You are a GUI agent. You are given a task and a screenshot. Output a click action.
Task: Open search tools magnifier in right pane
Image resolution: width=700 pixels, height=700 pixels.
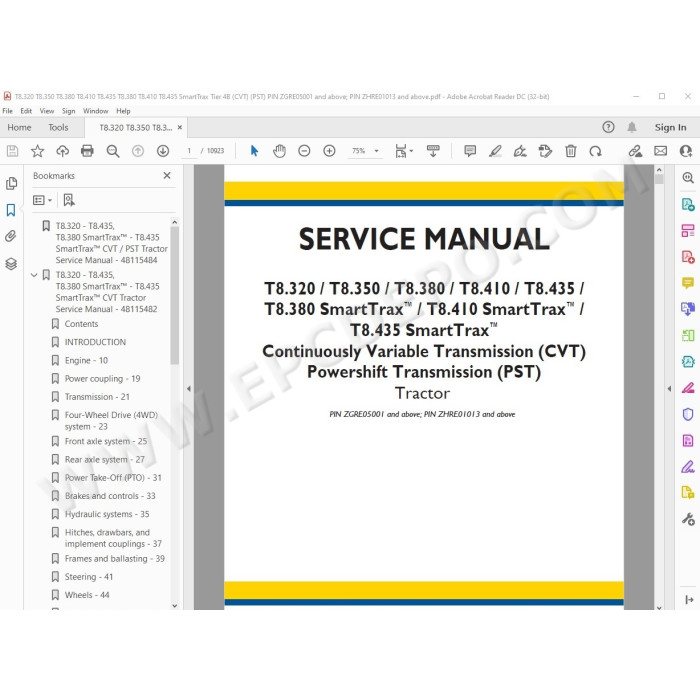pyautogui.click(x=688, y=178)
